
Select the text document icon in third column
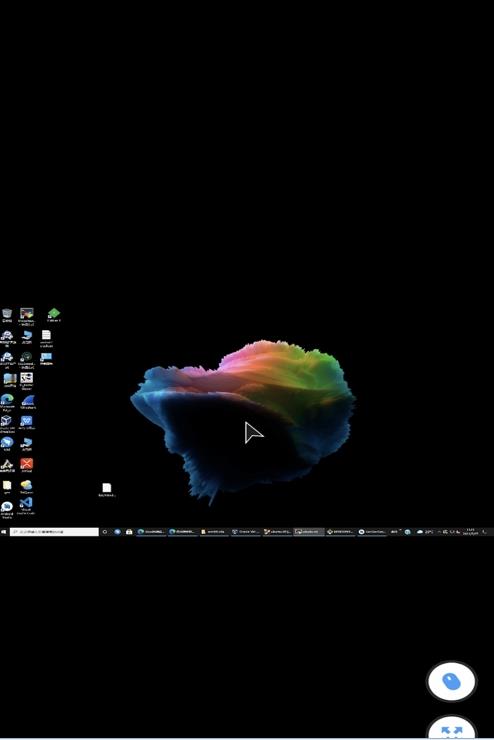pyautogui.click(x=46, y=338)
